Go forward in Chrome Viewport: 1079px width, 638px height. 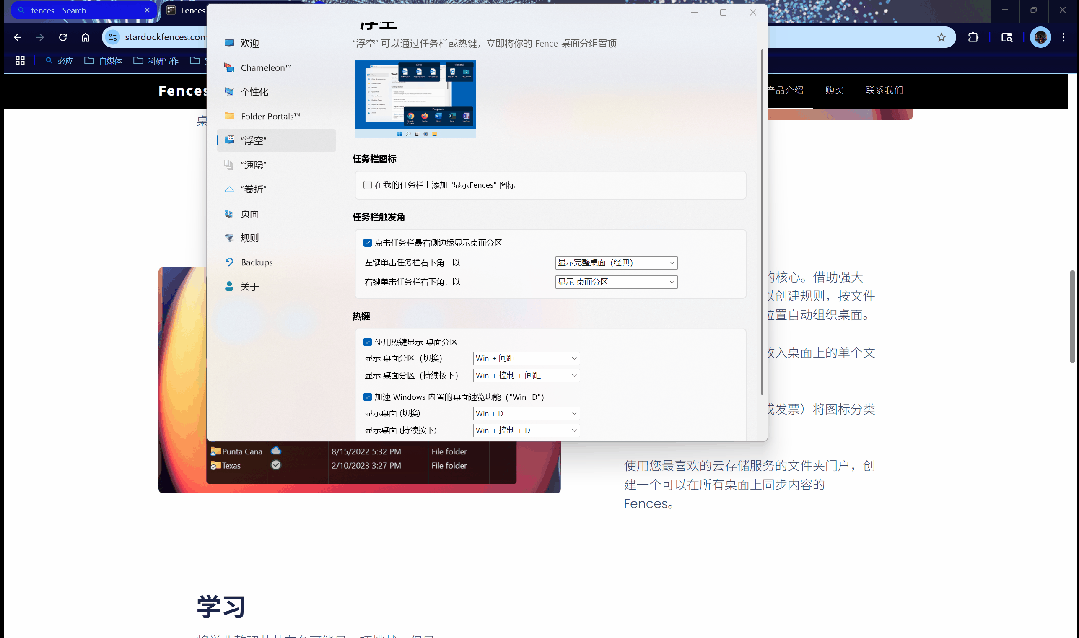[x=40, y=37]
